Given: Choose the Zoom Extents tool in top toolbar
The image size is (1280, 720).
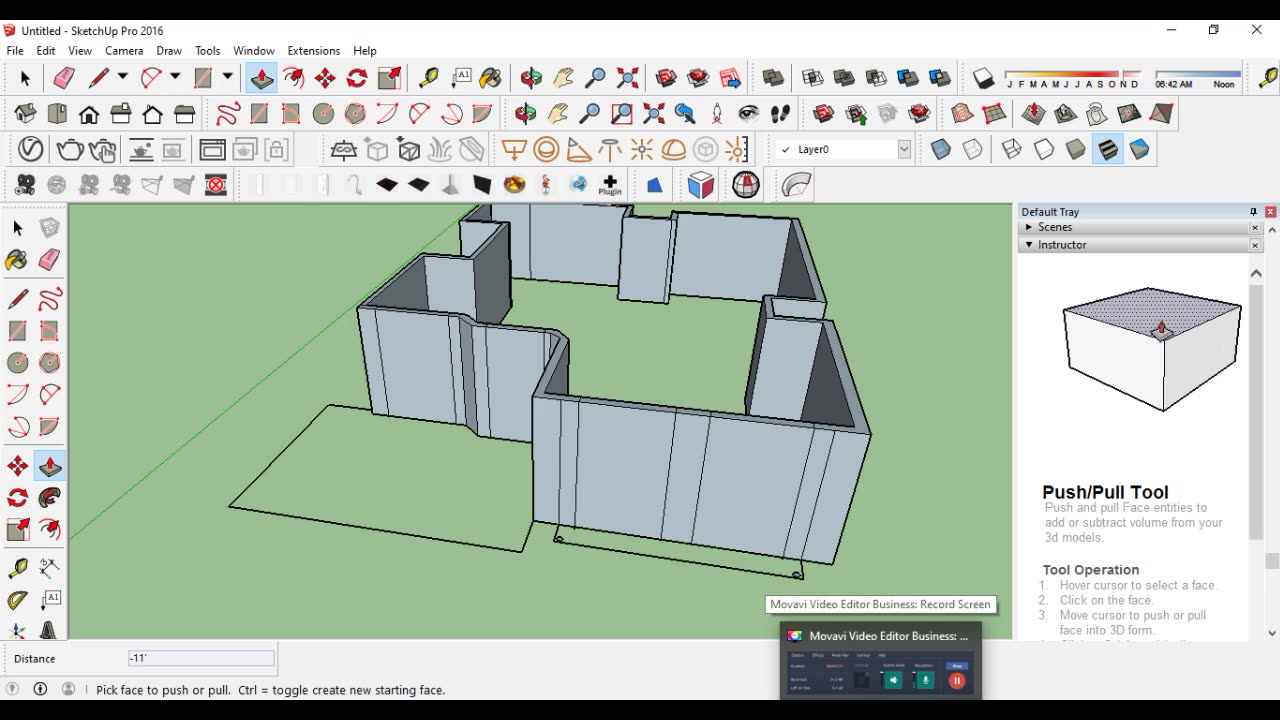Looking at the screenshot, I should [627, 78].
